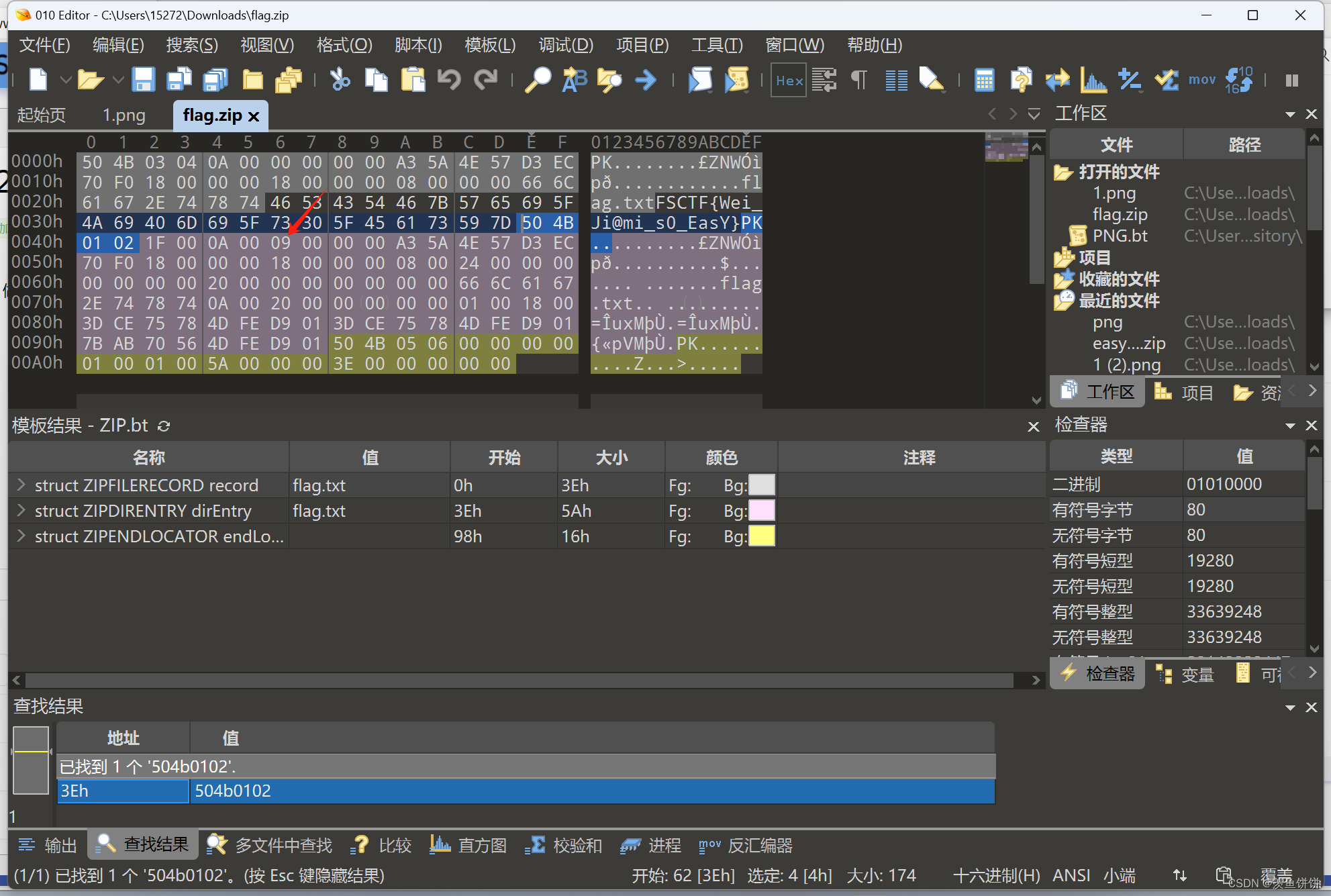
Task: Expand struct ZIPFILERECORD record row
Action: pos(21,485)
